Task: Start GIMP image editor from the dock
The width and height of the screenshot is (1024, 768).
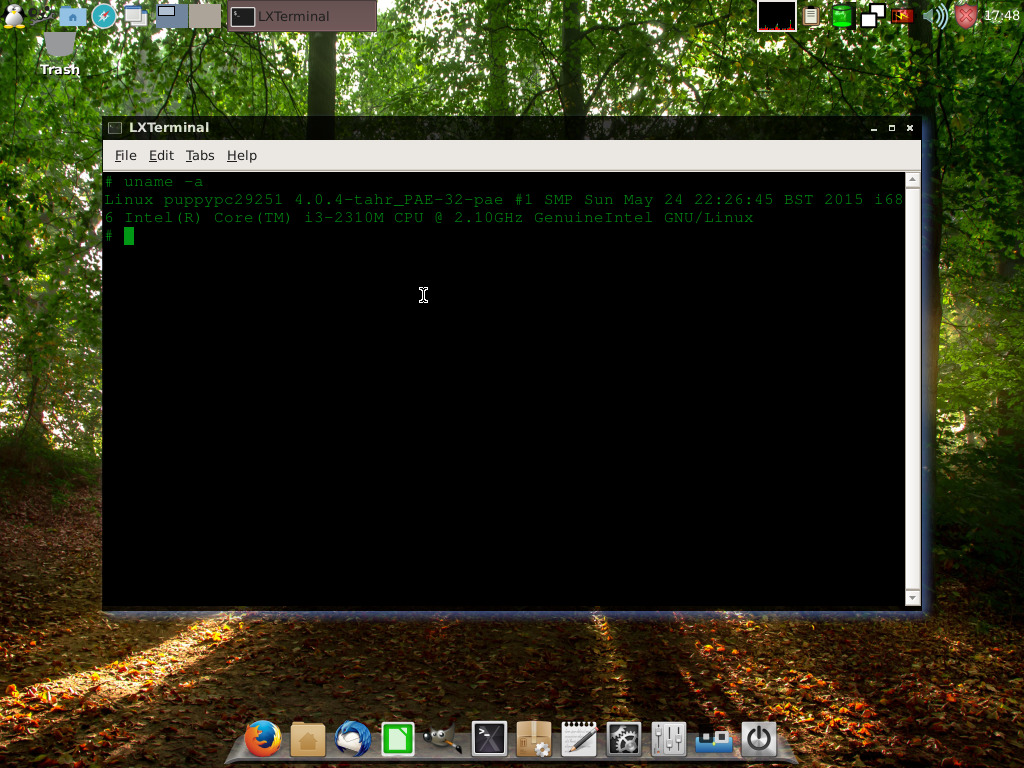Action: (x=443, y=740)
